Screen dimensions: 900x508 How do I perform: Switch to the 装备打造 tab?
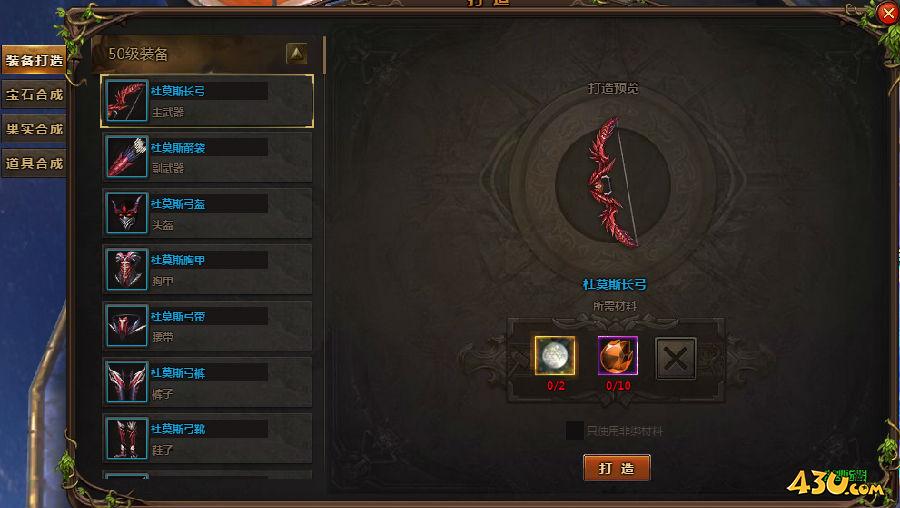33,60
